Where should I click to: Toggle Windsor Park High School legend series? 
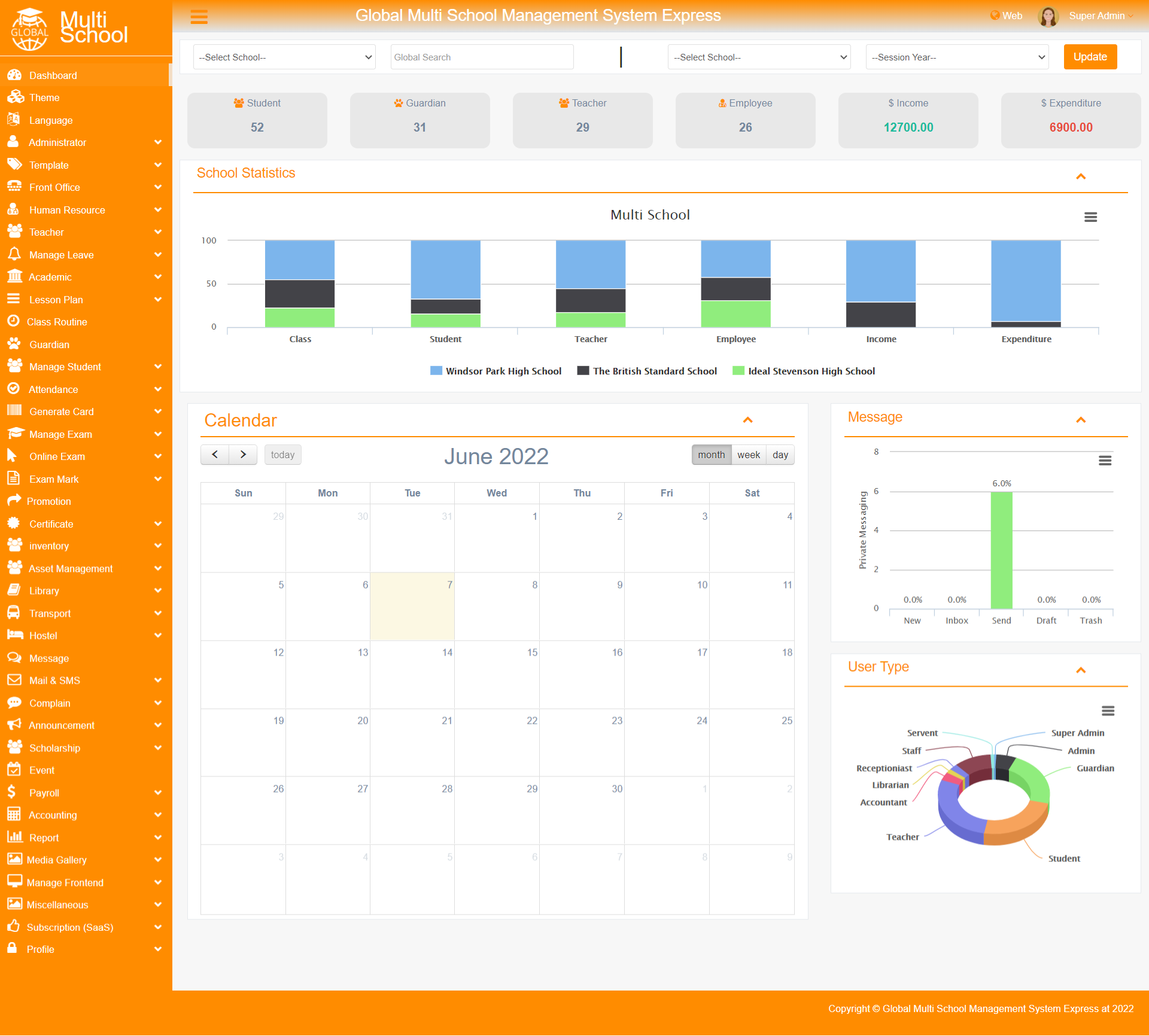coord(496,371)
